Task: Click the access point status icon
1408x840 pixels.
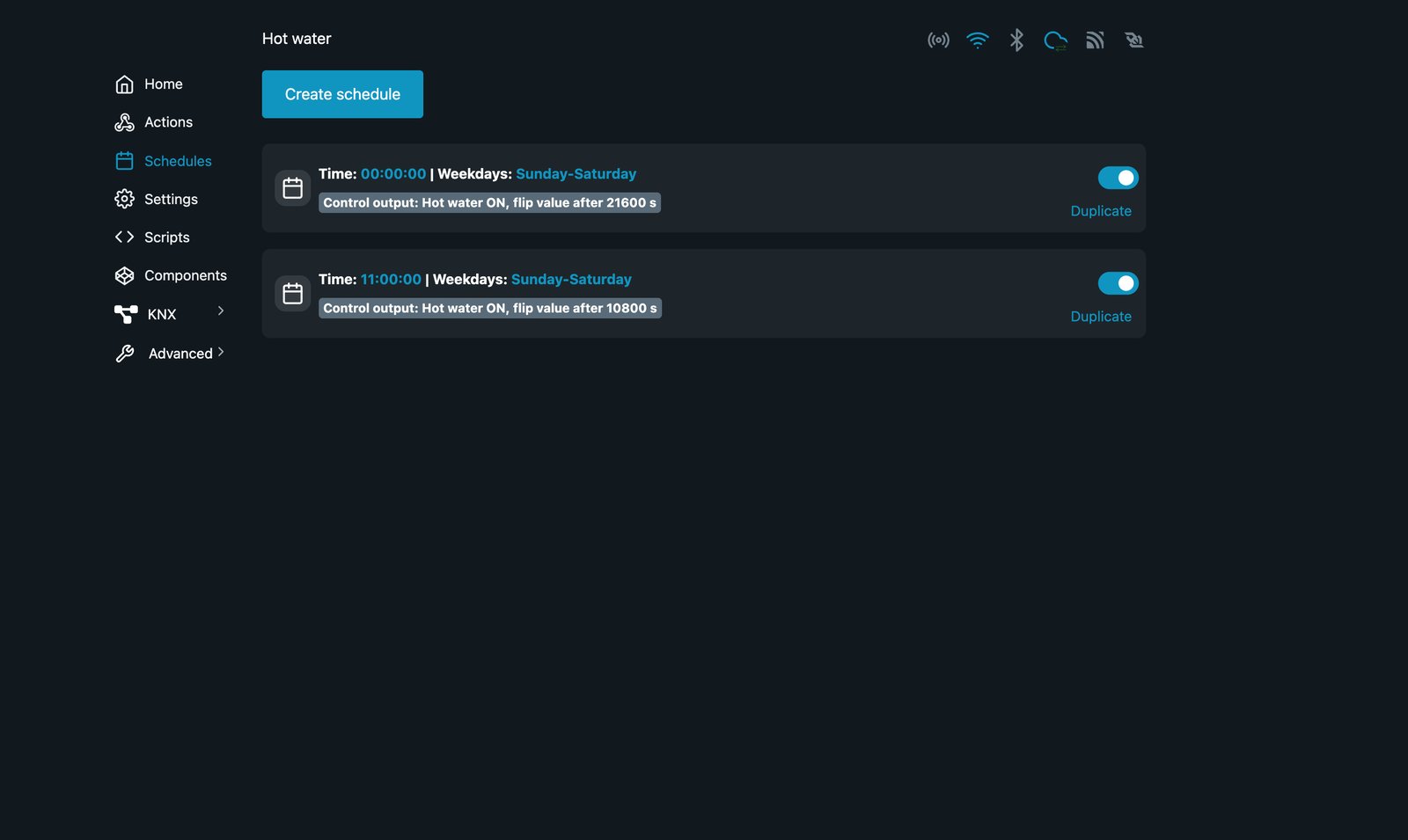Action: [938, 40]
